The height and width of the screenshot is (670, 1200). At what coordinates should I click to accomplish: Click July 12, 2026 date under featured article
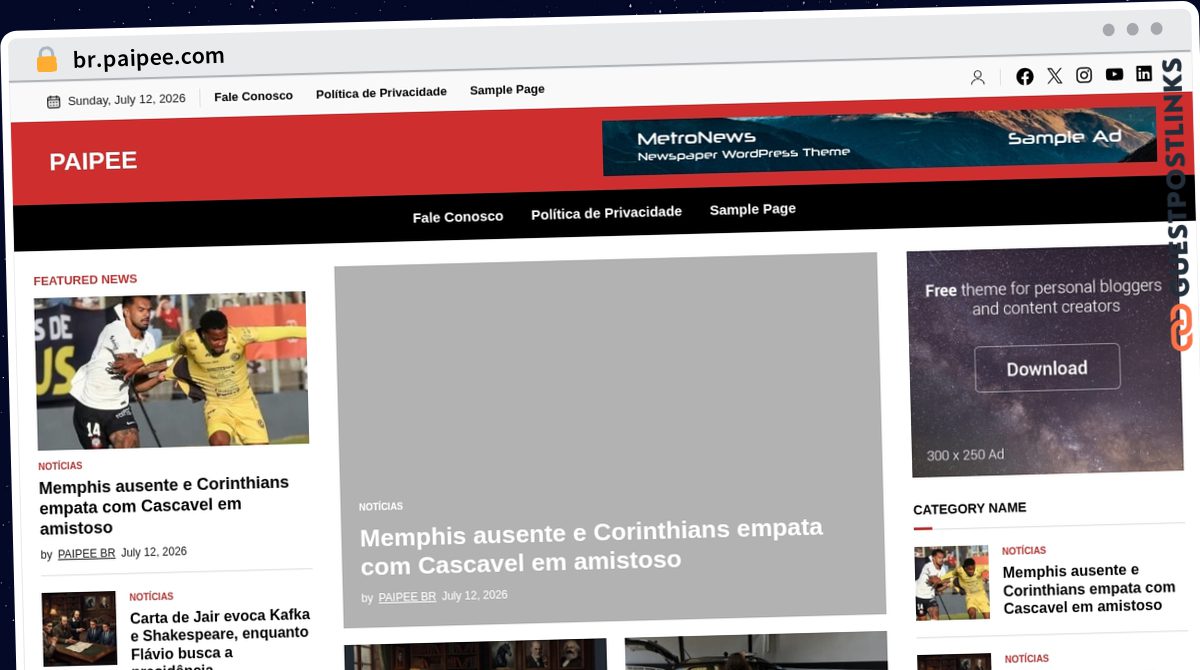[x=154, y=552]
